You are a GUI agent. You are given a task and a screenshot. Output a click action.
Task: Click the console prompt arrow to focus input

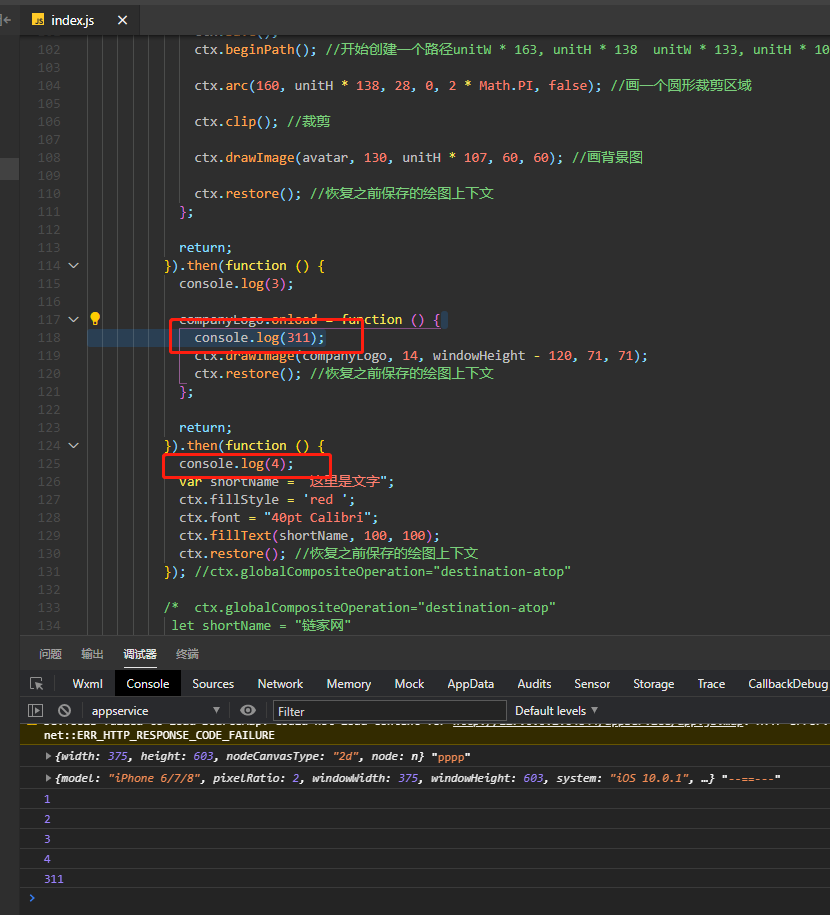tap(32, 897)
